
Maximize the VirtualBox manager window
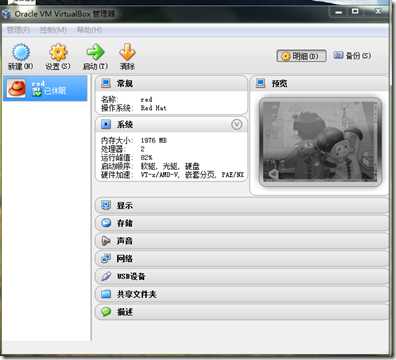tap(355, 12)
